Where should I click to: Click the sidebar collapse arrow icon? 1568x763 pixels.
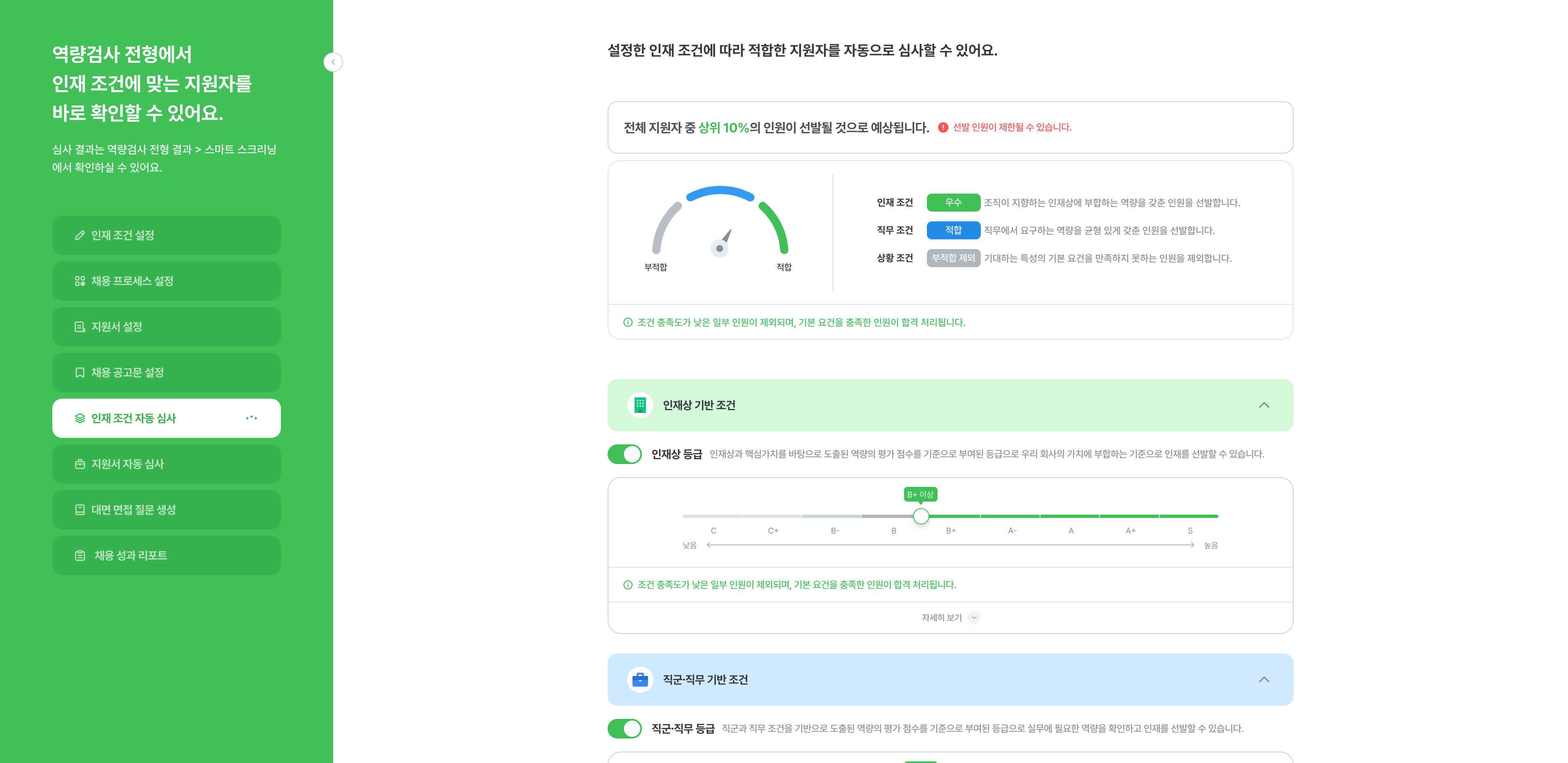333,62
